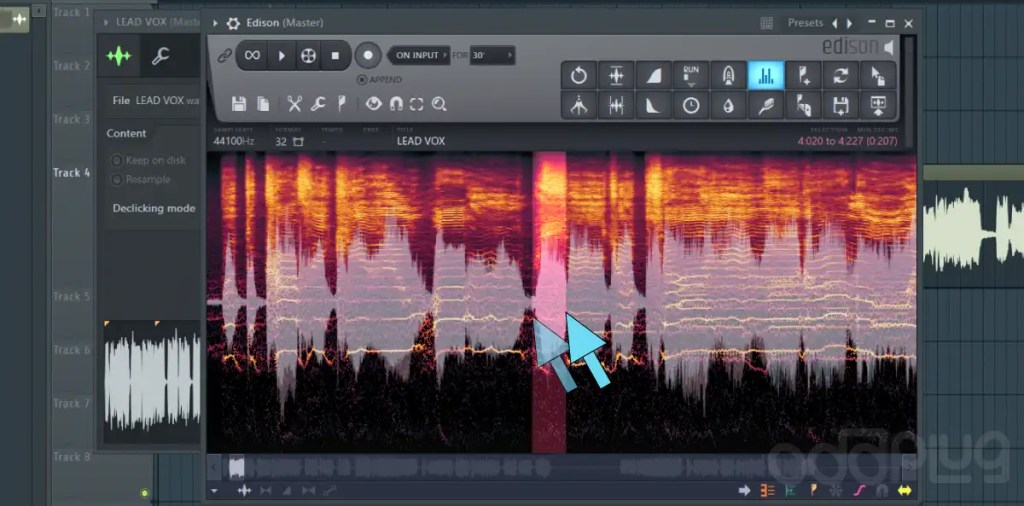The width and height of the screenshot is (1024, 506).
Task: Open the water drop reverb tool
Action: 729,105
